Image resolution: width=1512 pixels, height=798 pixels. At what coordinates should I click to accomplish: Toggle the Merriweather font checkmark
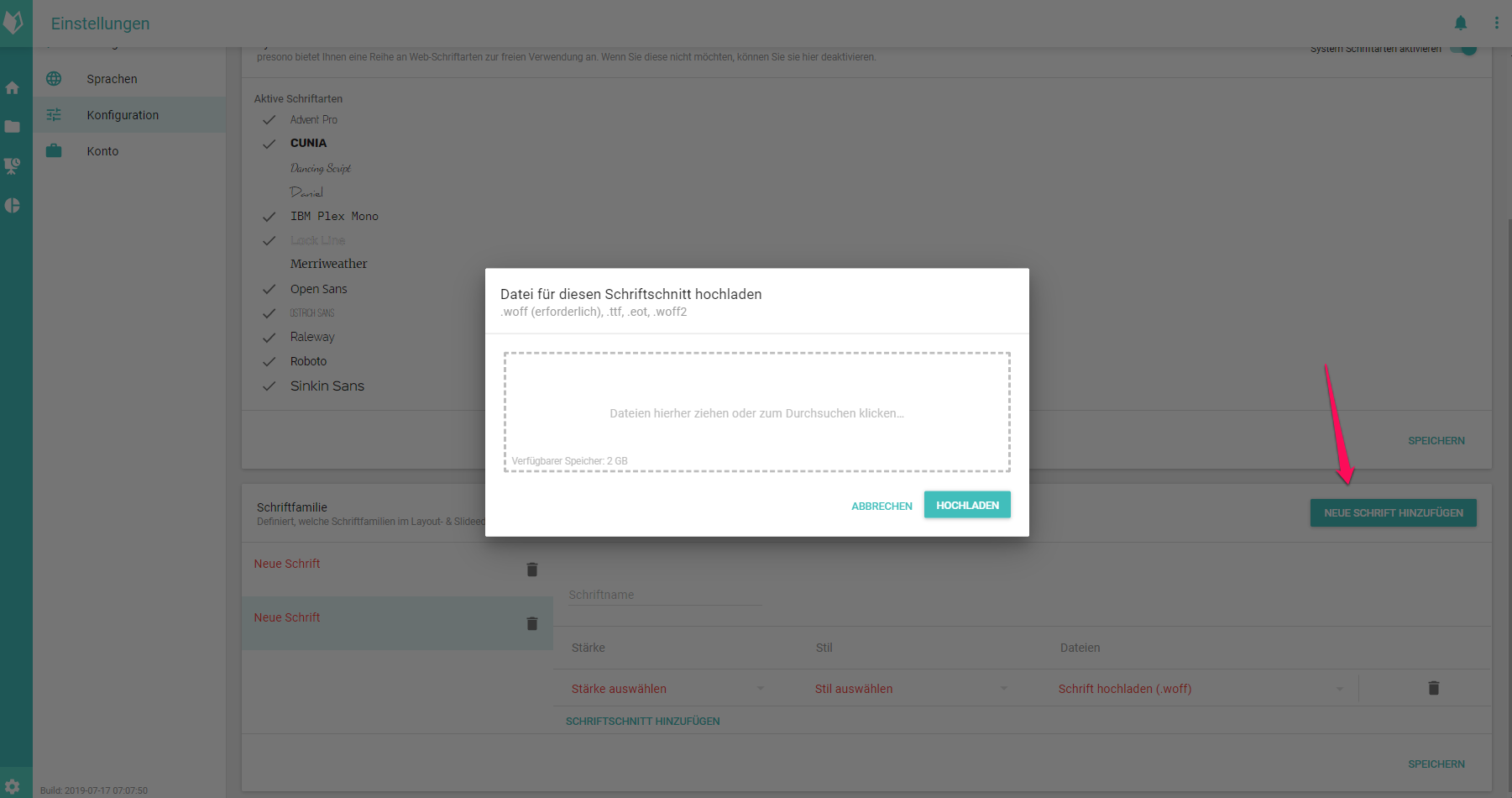pos(269,265)
